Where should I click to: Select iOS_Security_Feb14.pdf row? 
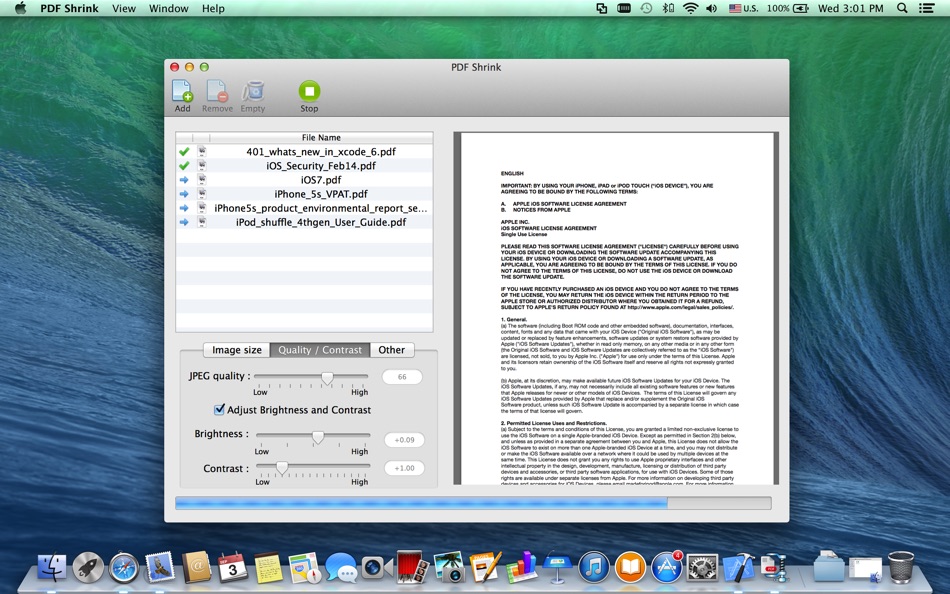point(304,165)
